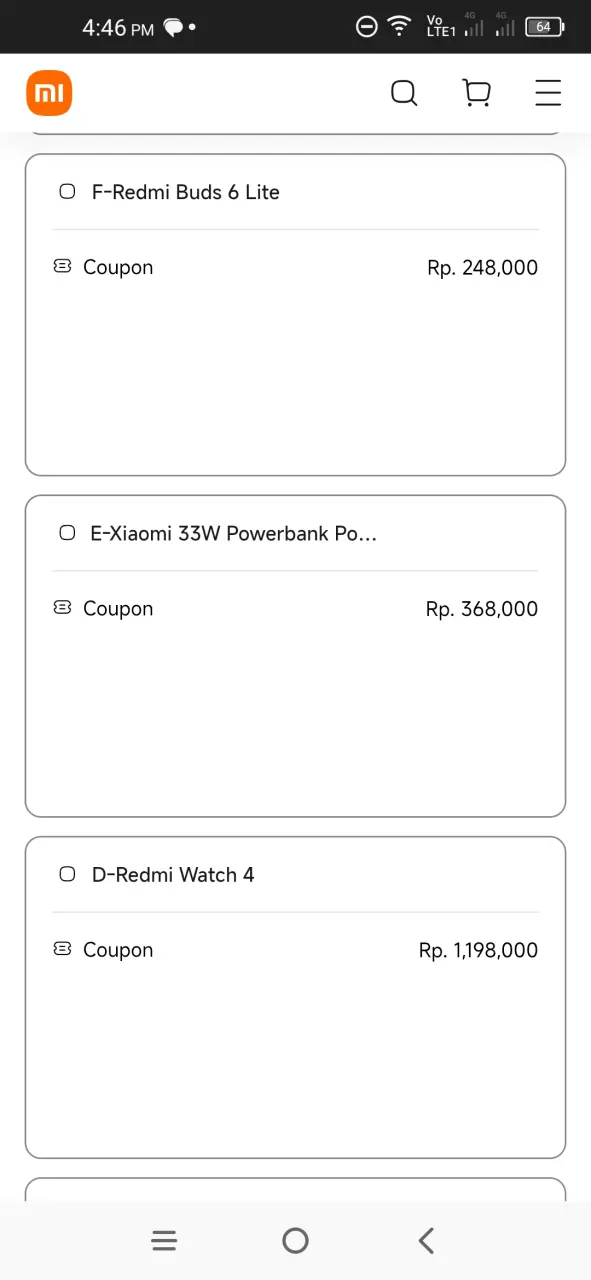
Task: Click the Rp. 1,198,000 price text
Action: (478, 950)
